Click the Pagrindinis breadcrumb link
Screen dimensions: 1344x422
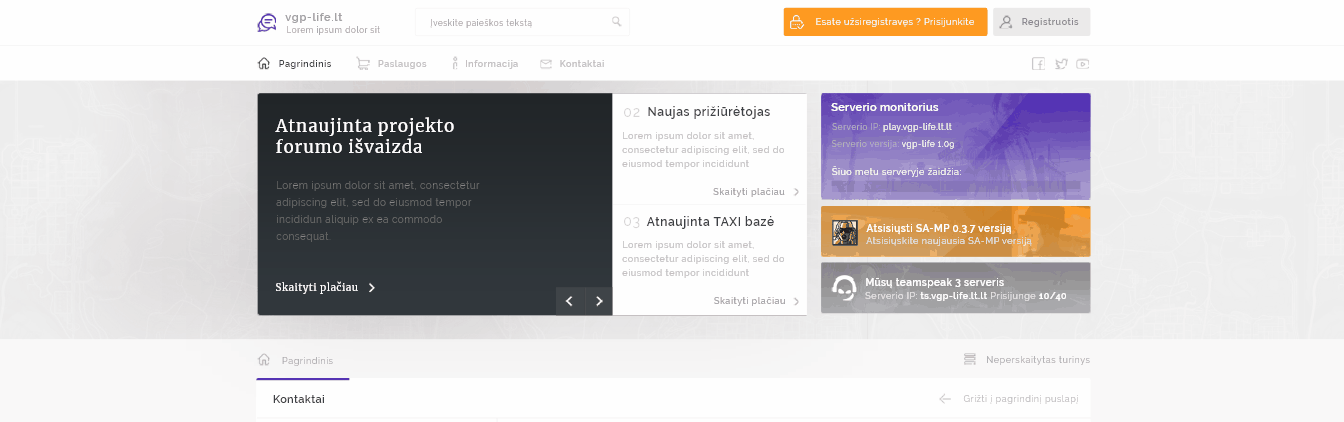[x=307, y=360]
